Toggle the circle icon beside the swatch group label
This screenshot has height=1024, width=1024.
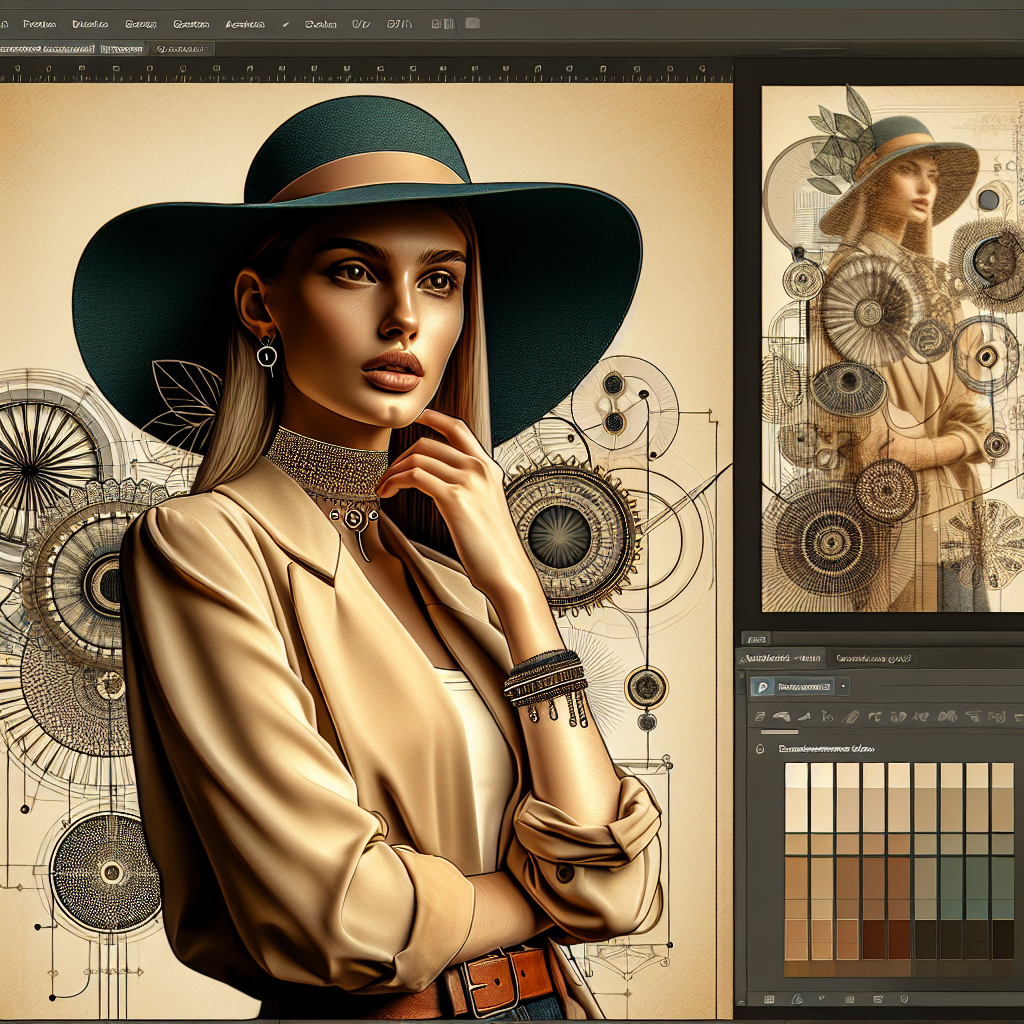760,747
